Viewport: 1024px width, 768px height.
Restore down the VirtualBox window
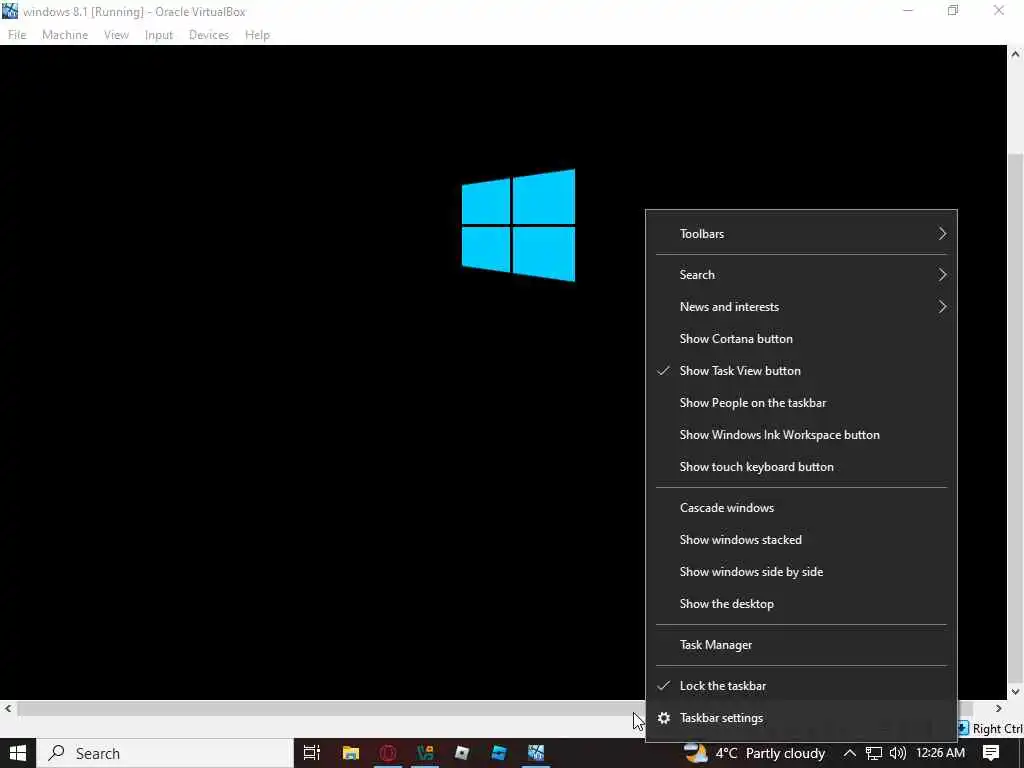[x=953, y=10]
